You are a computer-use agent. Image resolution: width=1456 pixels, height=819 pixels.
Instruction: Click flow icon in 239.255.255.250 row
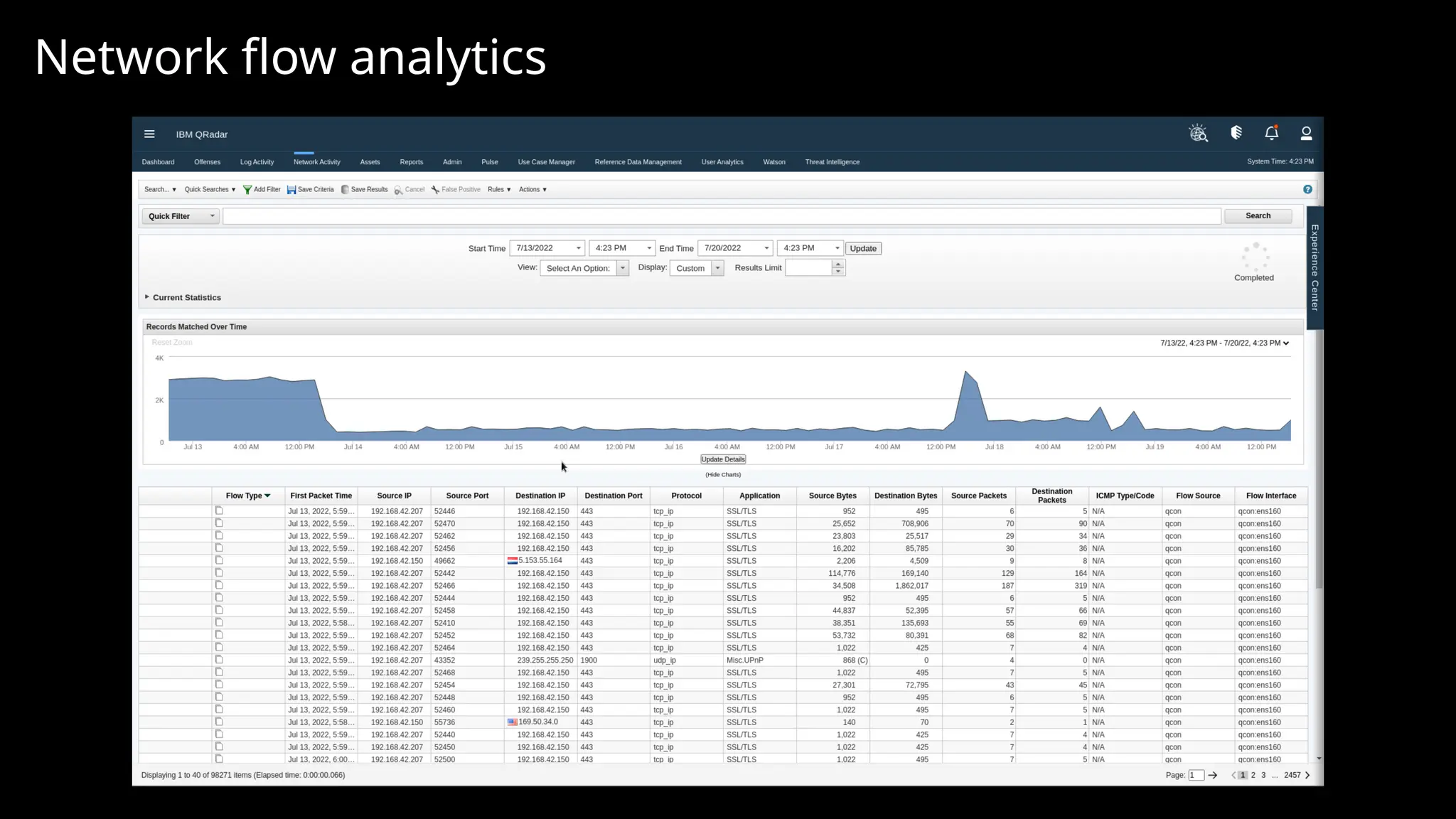[219, 660]
